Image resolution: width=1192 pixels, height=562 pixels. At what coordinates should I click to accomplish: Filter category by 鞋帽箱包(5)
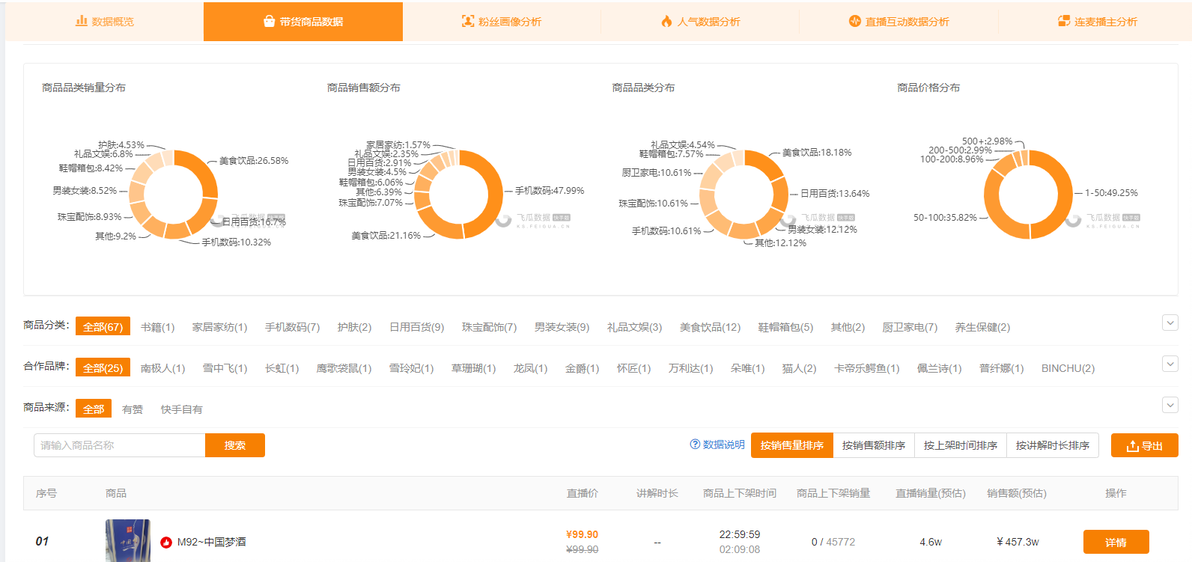pos(785,327)
